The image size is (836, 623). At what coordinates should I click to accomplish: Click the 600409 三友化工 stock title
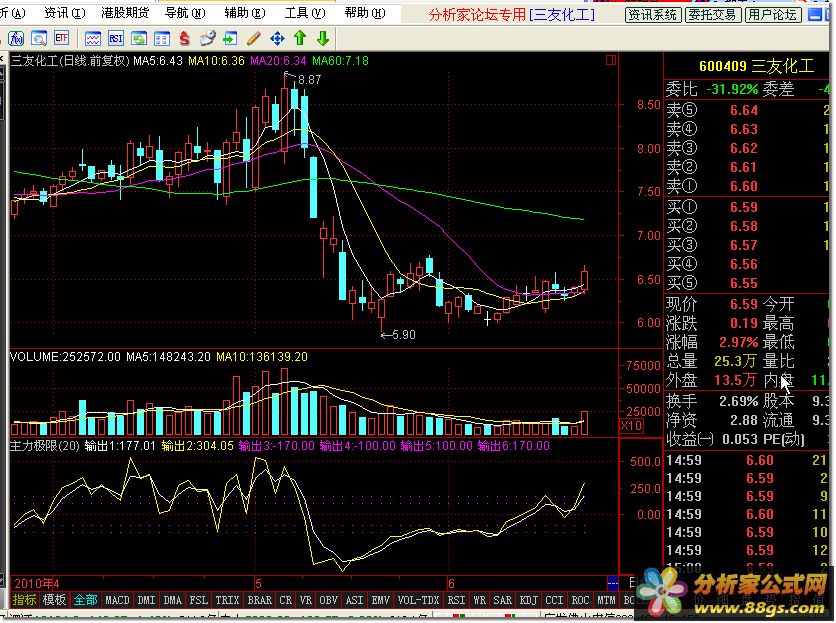coord(756,66)
